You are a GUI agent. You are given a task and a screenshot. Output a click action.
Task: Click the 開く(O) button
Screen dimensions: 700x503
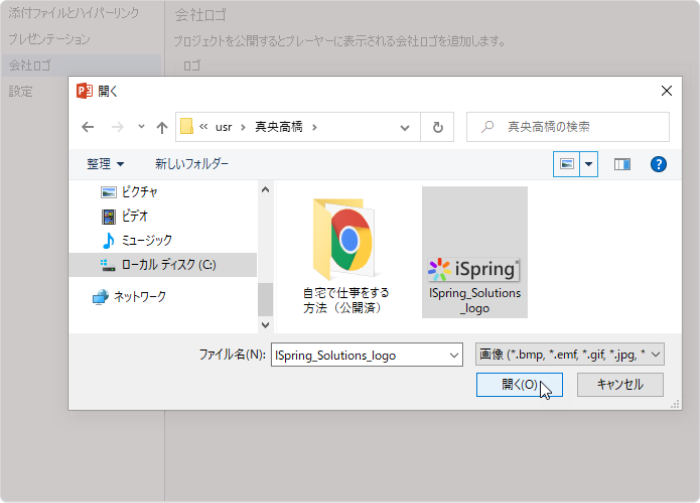[x=519, y=385]
